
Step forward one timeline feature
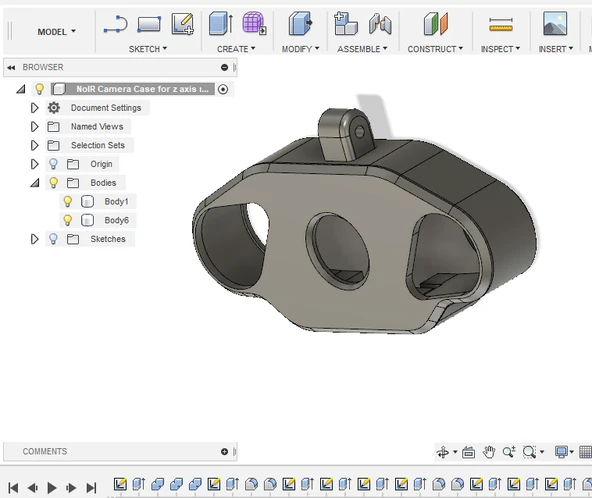(x=71, y=488)
